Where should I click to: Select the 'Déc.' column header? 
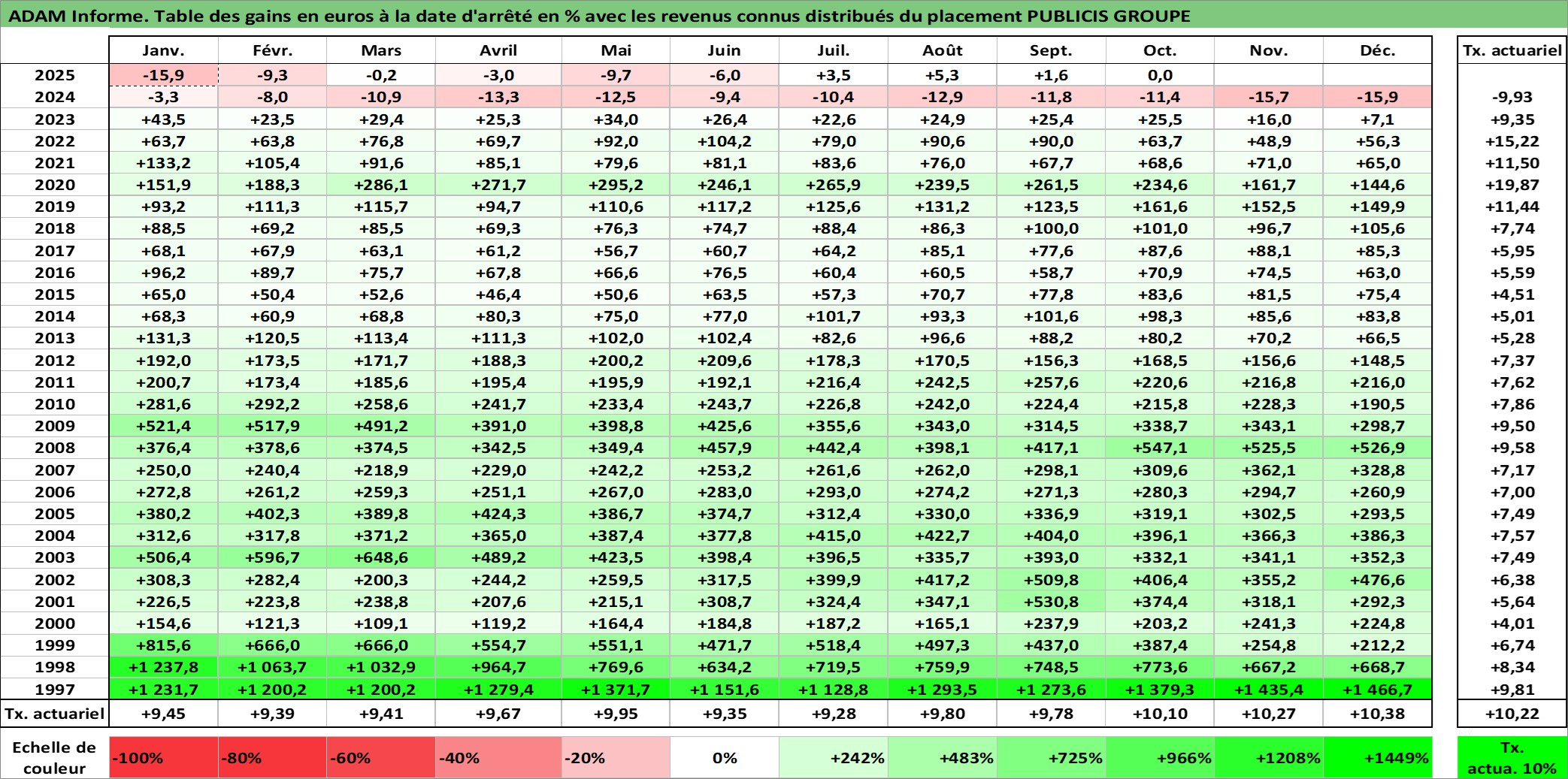tap(1378, 50)
